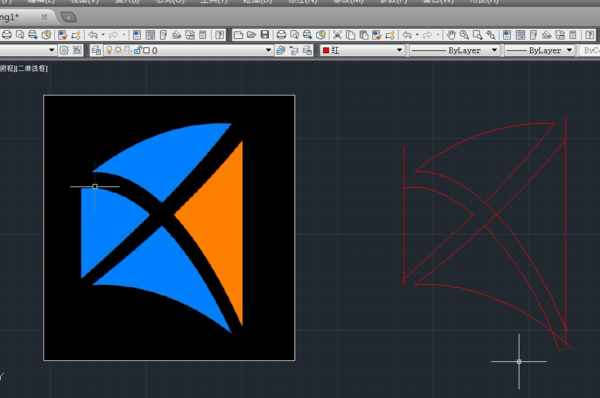Open a new drawing tab button
Viewport: 600px width, 398px height.
pyautogui.click(x=69, y=17)
